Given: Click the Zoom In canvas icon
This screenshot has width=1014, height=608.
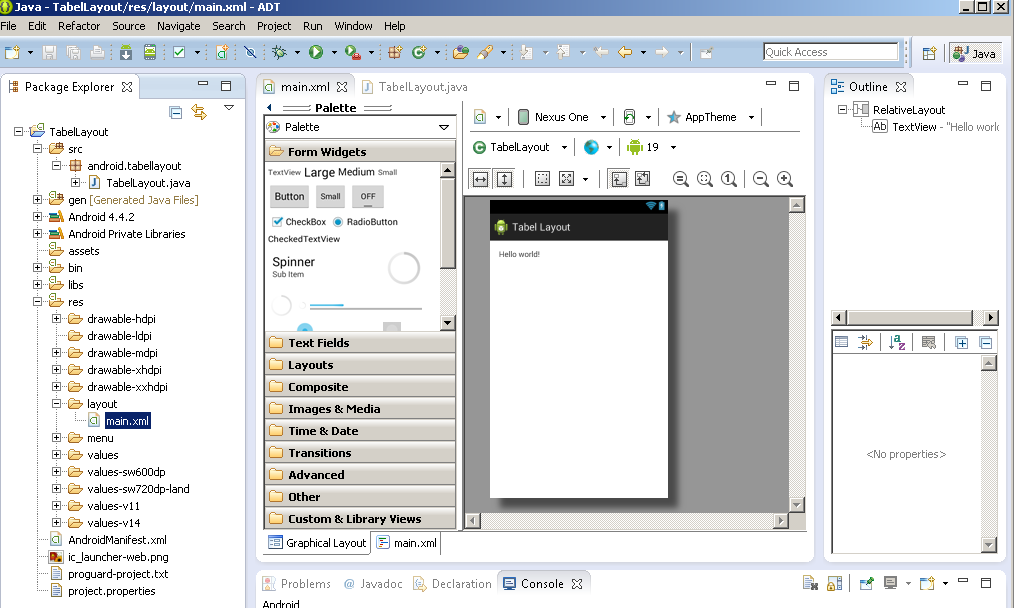Looking at the screenshot, I should coord(784,179).
